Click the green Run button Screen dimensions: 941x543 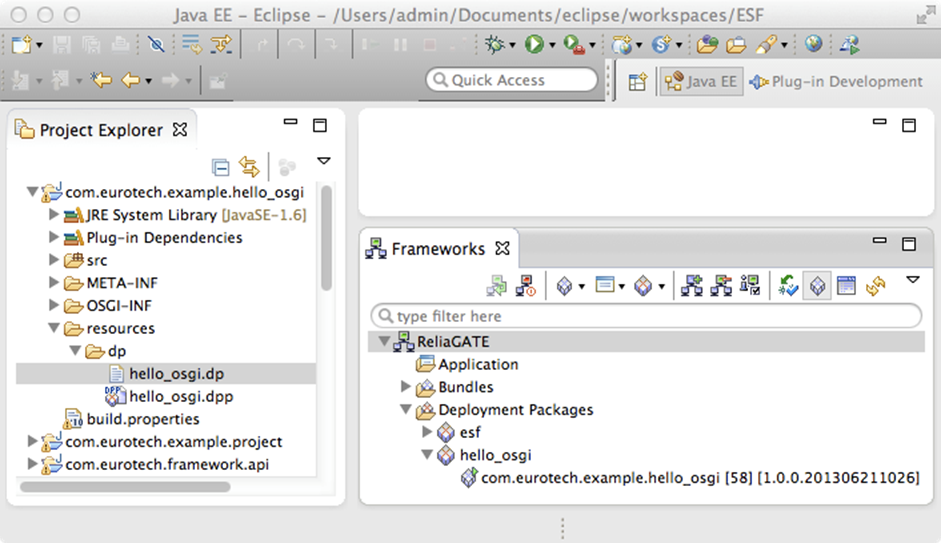point(534,44)
